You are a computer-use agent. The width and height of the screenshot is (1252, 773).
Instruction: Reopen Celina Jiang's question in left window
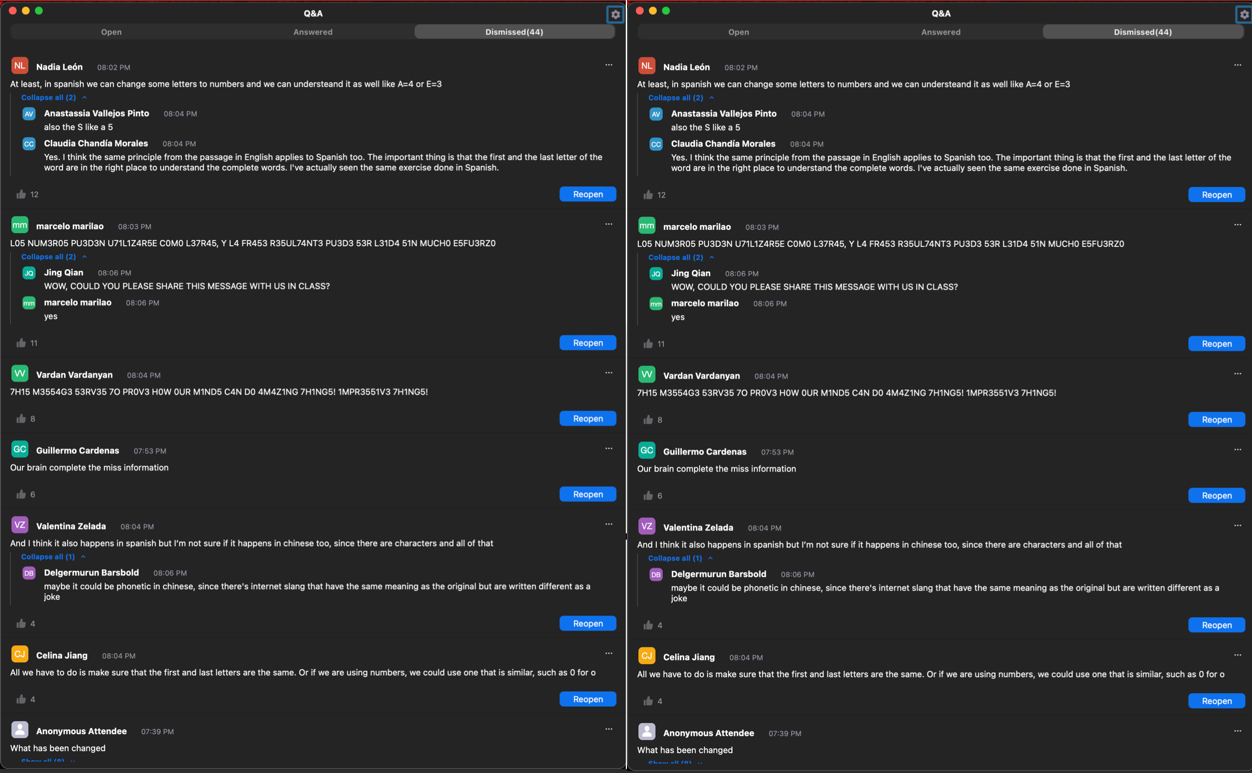tap(587, 699)
